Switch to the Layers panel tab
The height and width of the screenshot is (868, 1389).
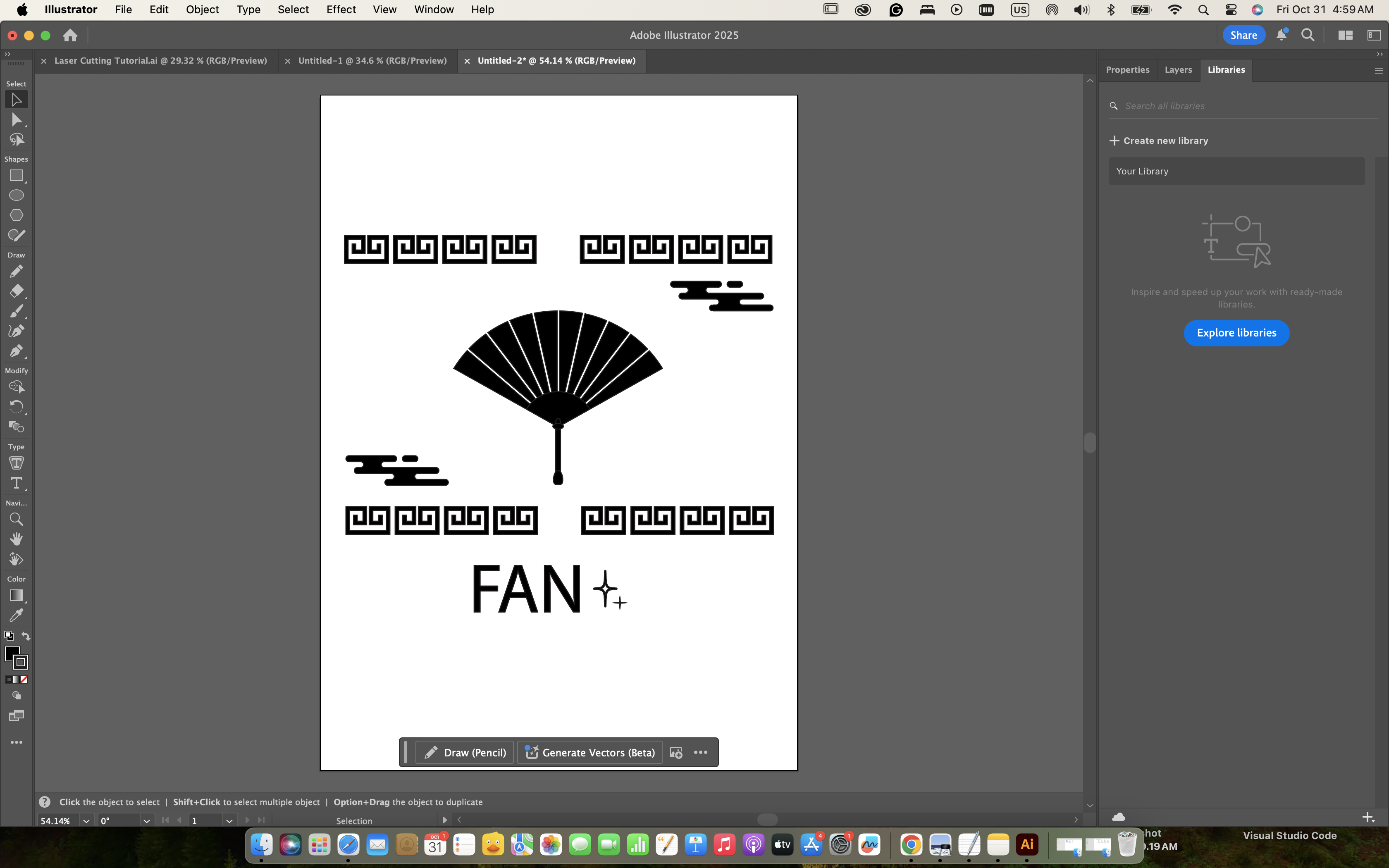(1178, 69)
